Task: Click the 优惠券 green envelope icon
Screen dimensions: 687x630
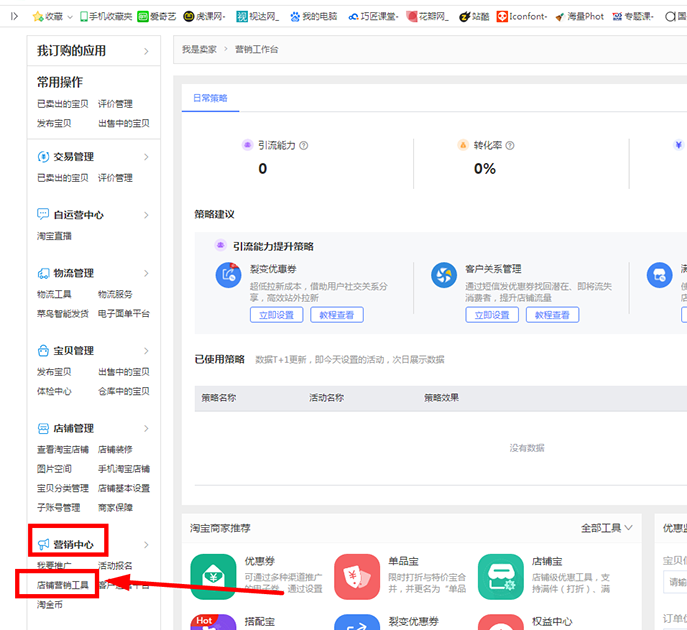Action: 212,575
